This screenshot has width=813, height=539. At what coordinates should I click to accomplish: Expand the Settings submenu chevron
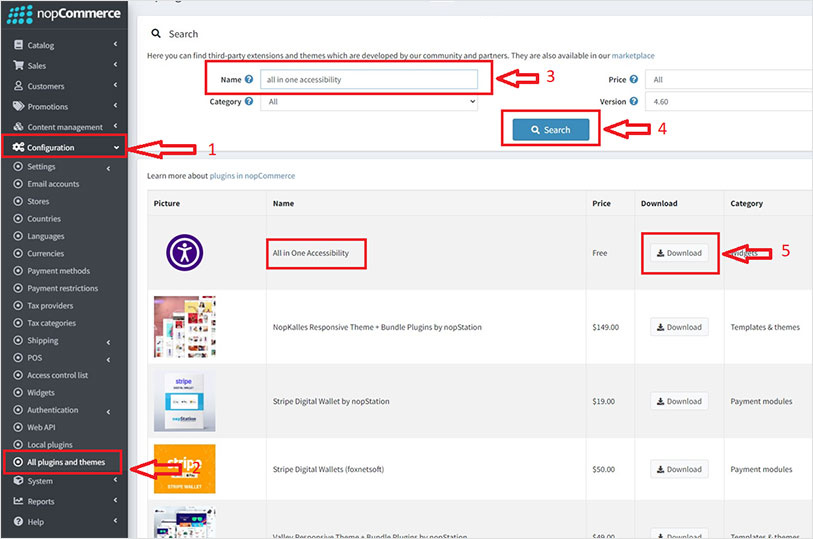coord(108,168)
